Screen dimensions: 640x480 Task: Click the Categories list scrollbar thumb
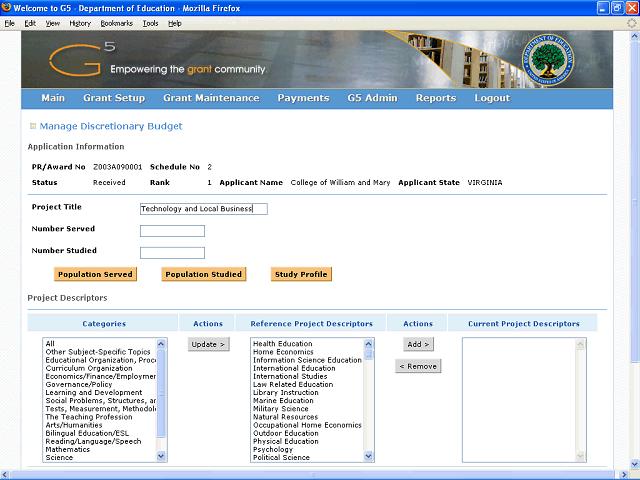(x=161, y=393)
